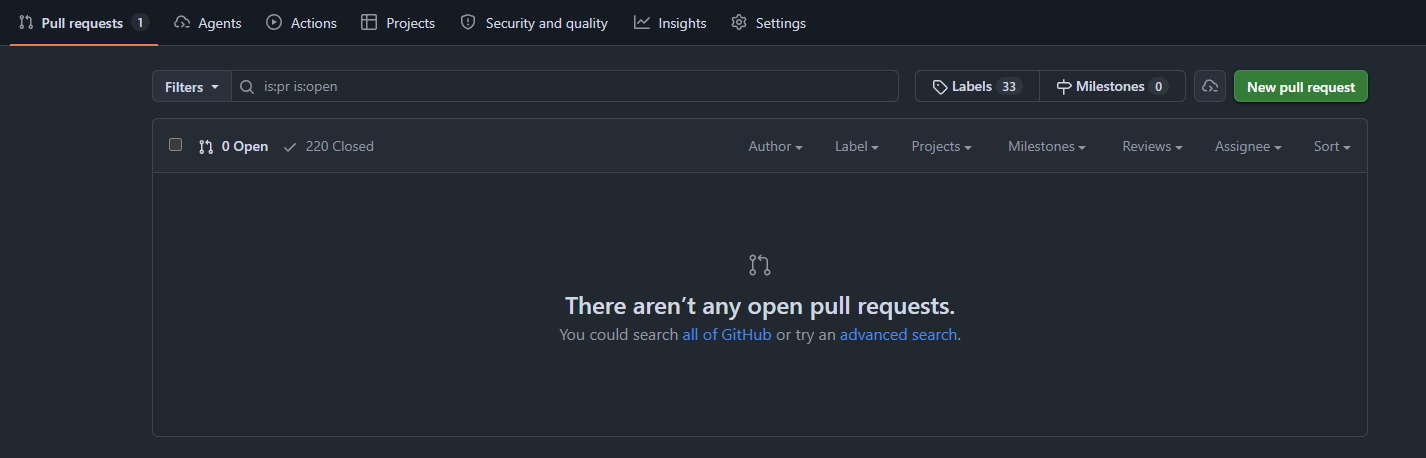Open the Filters dropdown
The height and width of the screenshot is (458, 1426).
[192, 87]
